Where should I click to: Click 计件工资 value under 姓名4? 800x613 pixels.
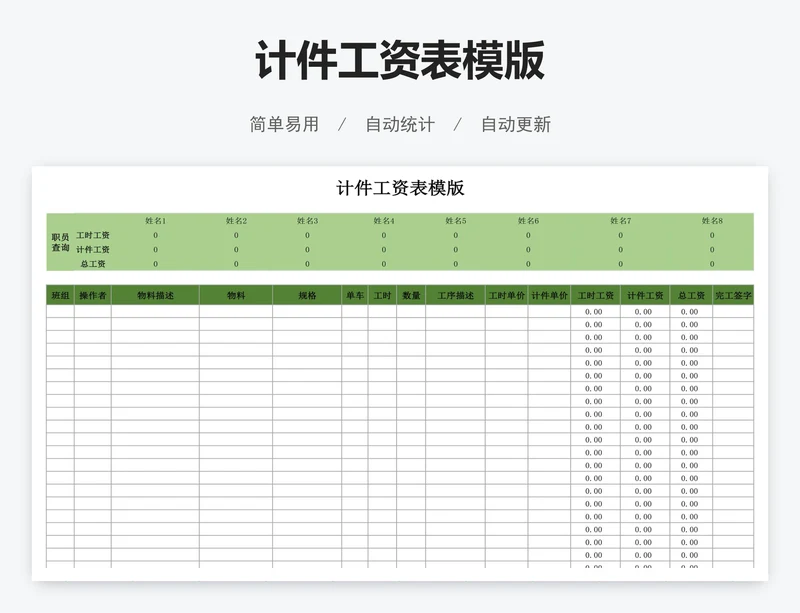pyautogui.click(x=384, y=250)
